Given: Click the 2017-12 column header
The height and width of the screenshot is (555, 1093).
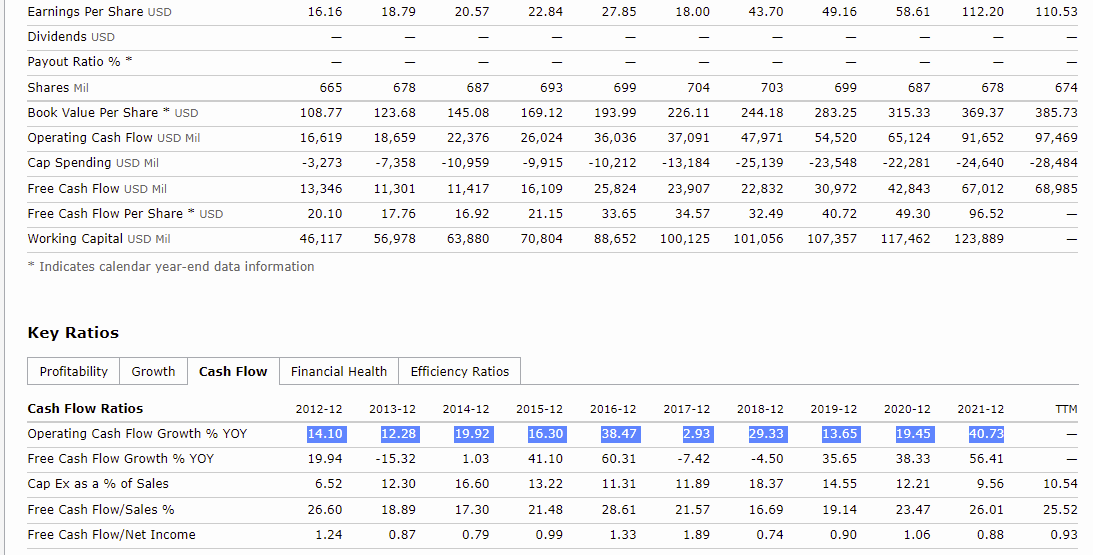Looking at the screenshot, I should (686, 408).
